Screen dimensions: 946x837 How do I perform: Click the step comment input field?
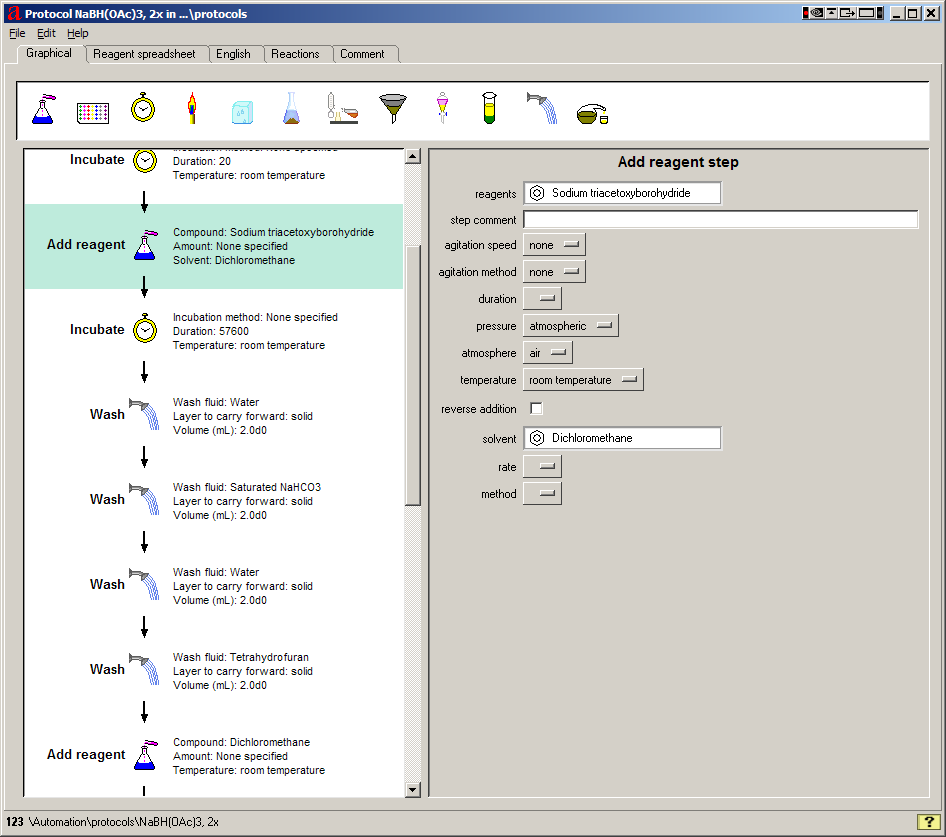[720, 220]
